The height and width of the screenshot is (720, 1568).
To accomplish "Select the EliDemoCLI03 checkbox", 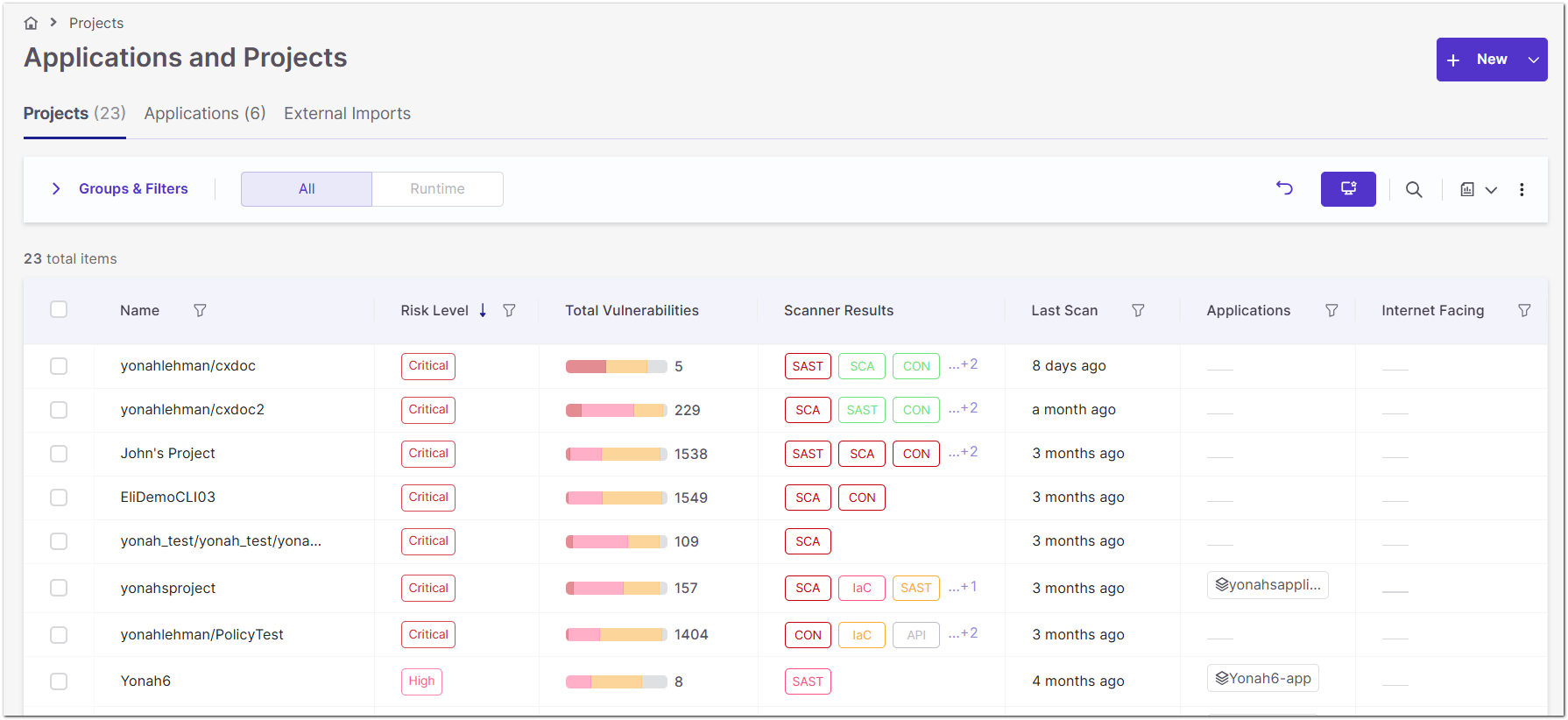I will pos(59,498).
